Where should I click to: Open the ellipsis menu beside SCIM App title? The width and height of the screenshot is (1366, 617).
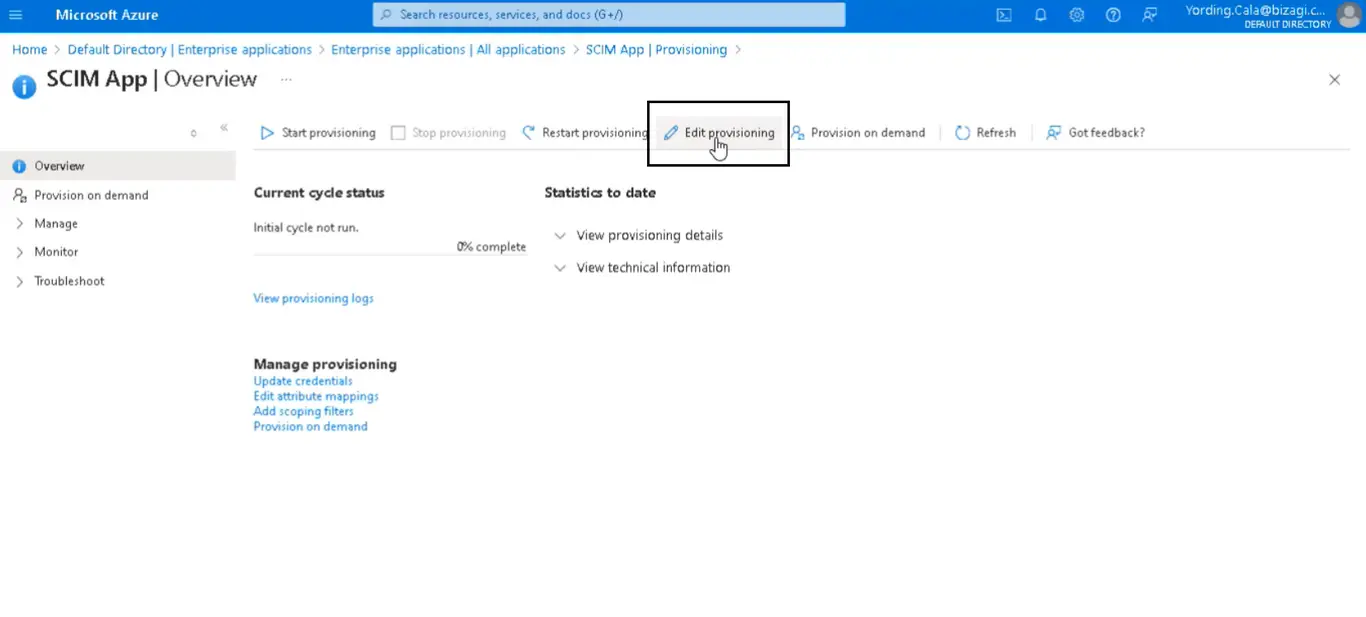pos(286,80)
